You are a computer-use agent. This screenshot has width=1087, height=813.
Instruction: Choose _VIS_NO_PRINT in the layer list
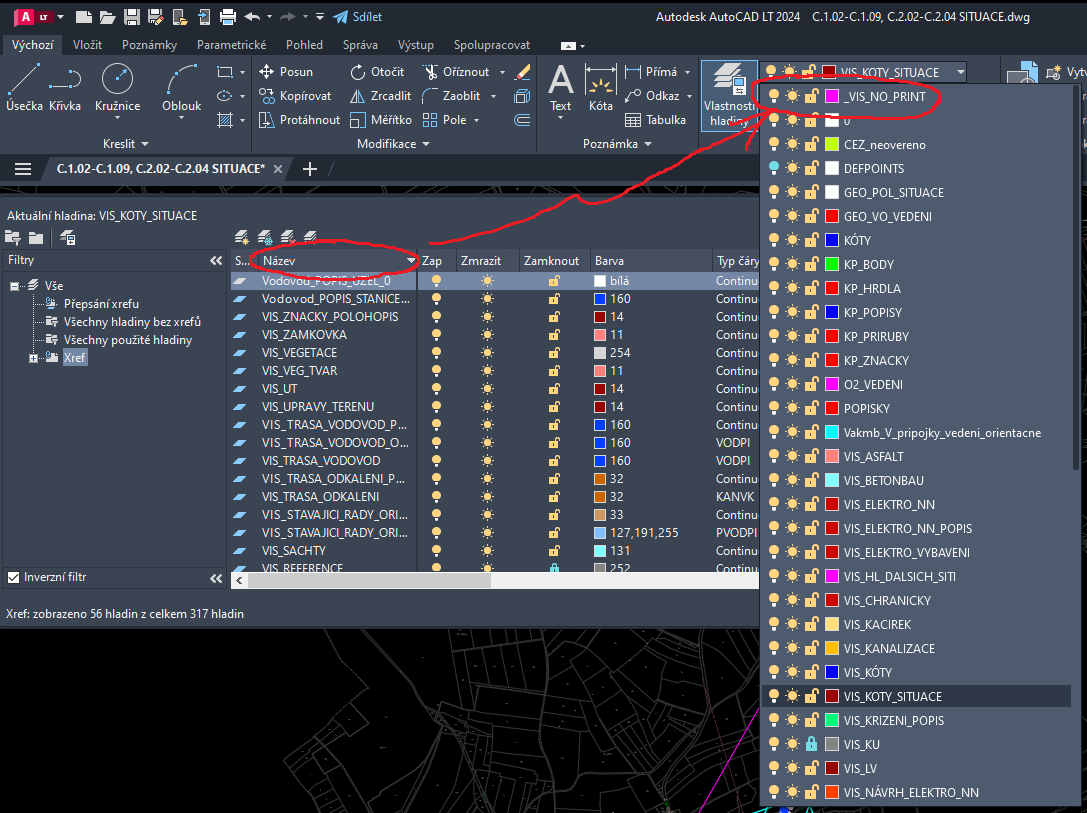coord(884,97)
